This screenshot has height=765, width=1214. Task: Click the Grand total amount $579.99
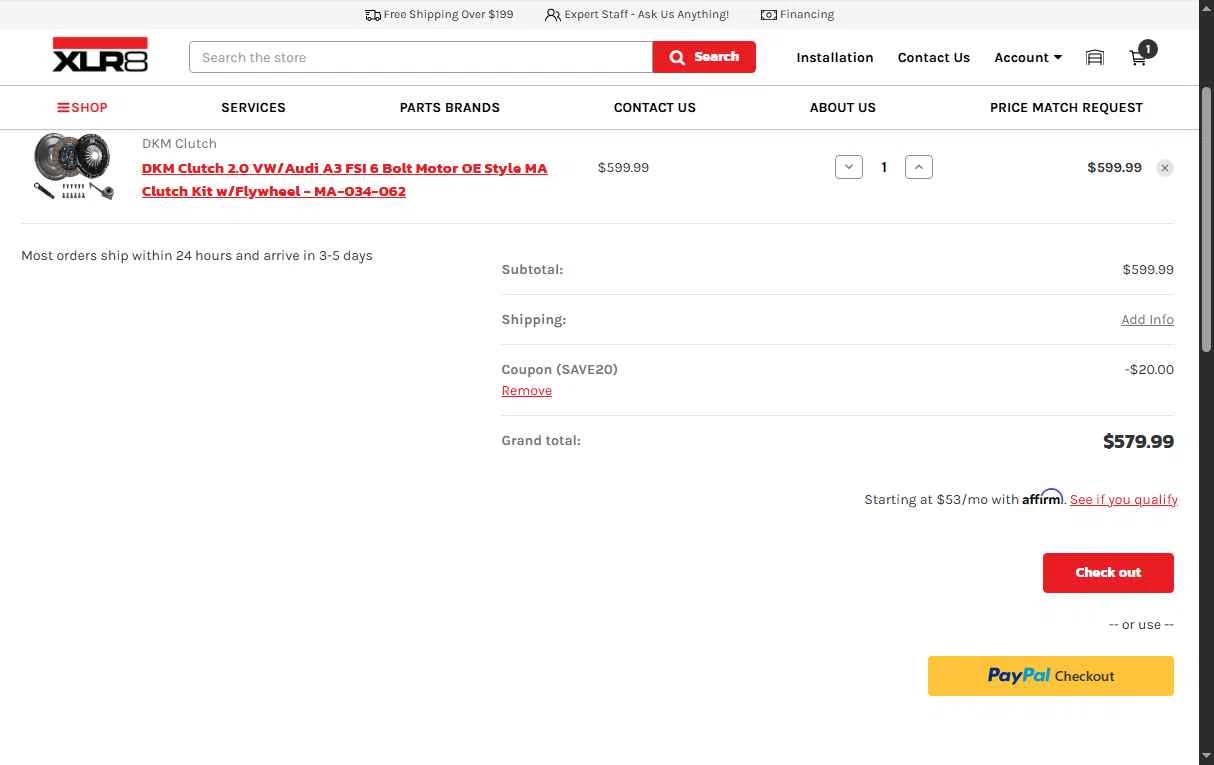1138,441
